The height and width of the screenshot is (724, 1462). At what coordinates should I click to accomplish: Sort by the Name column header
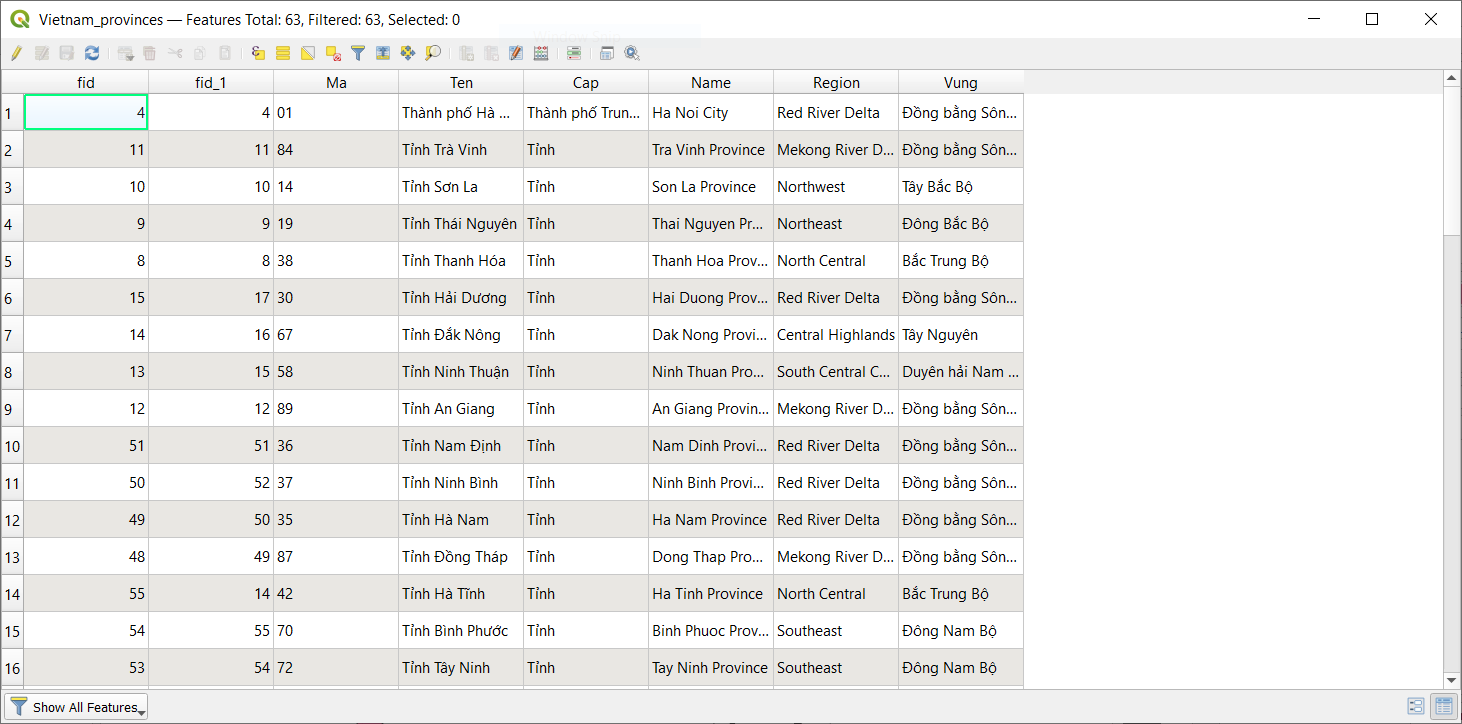(x=711, y=82)
